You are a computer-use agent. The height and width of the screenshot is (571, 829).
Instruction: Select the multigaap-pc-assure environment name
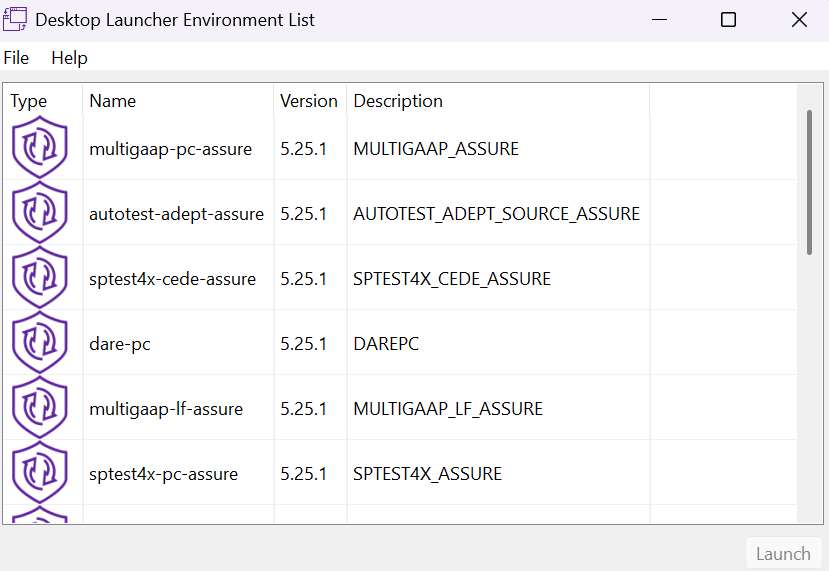[170, 149]
